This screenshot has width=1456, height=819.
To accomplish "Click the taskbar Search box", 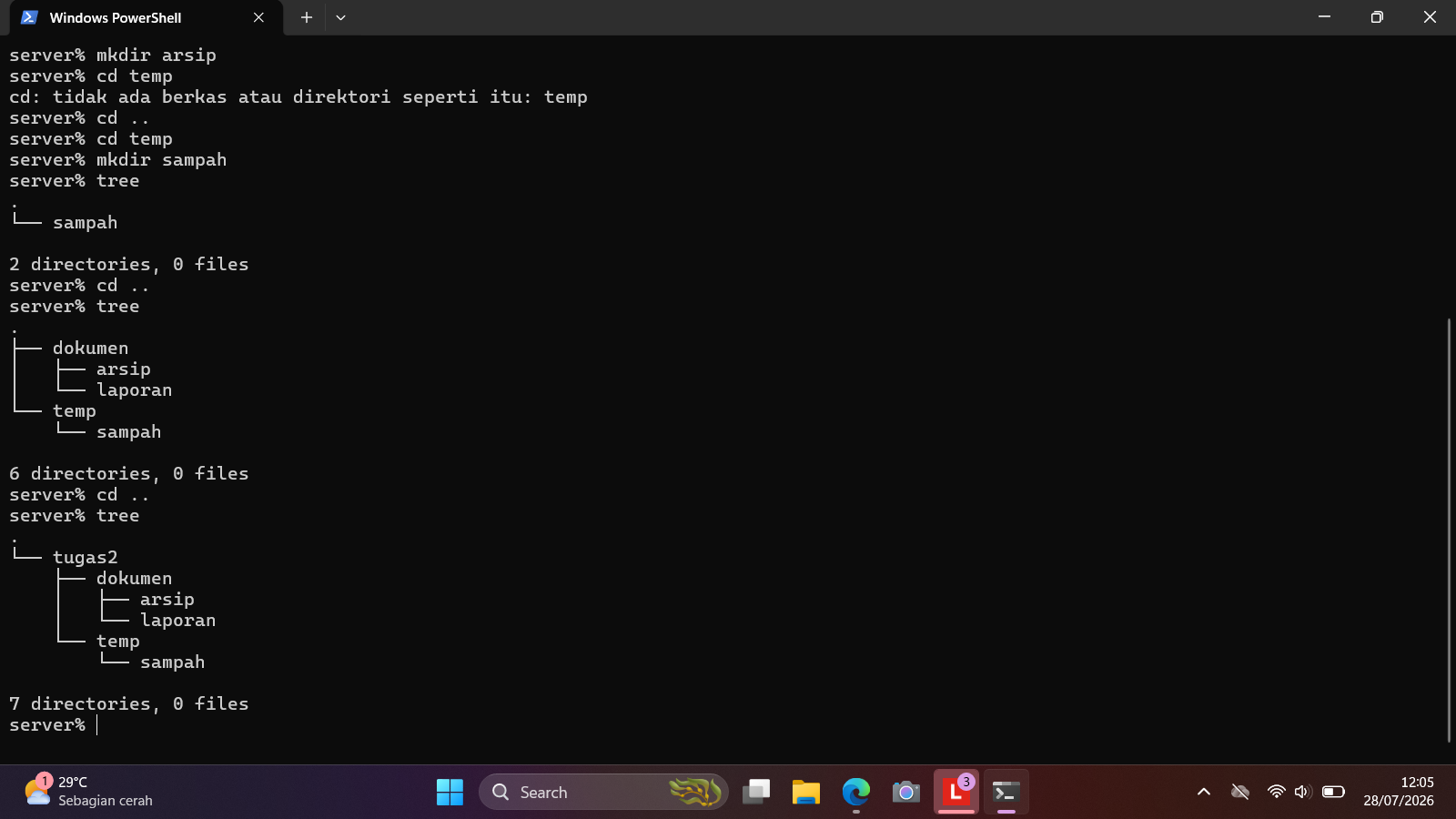I will [x=603, y=792].
